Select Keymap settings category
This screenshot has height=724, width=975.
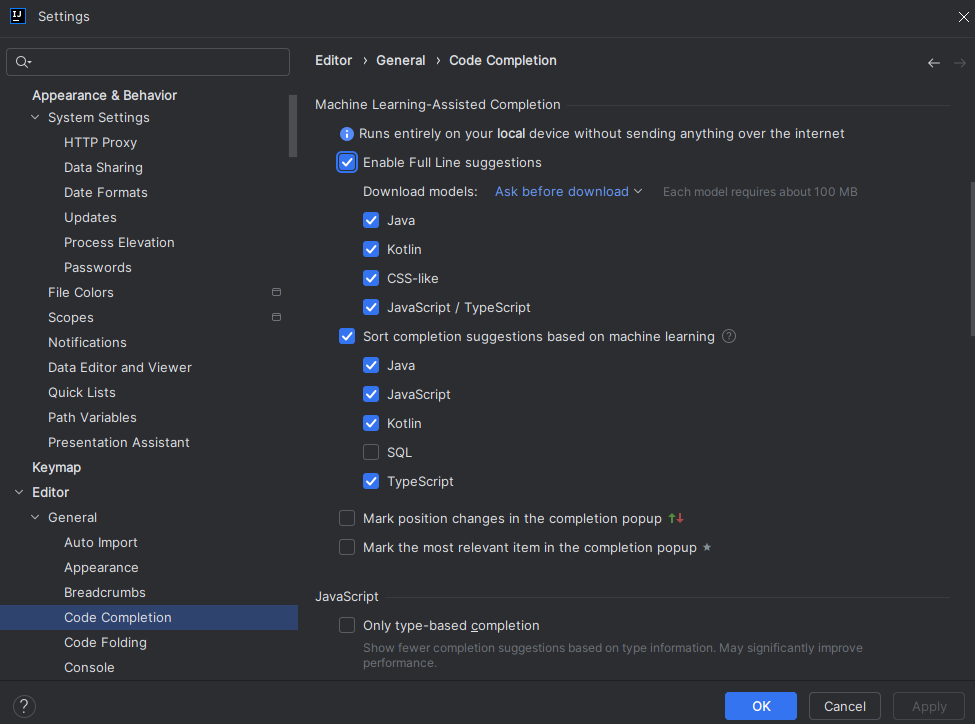tap(57, 468)
